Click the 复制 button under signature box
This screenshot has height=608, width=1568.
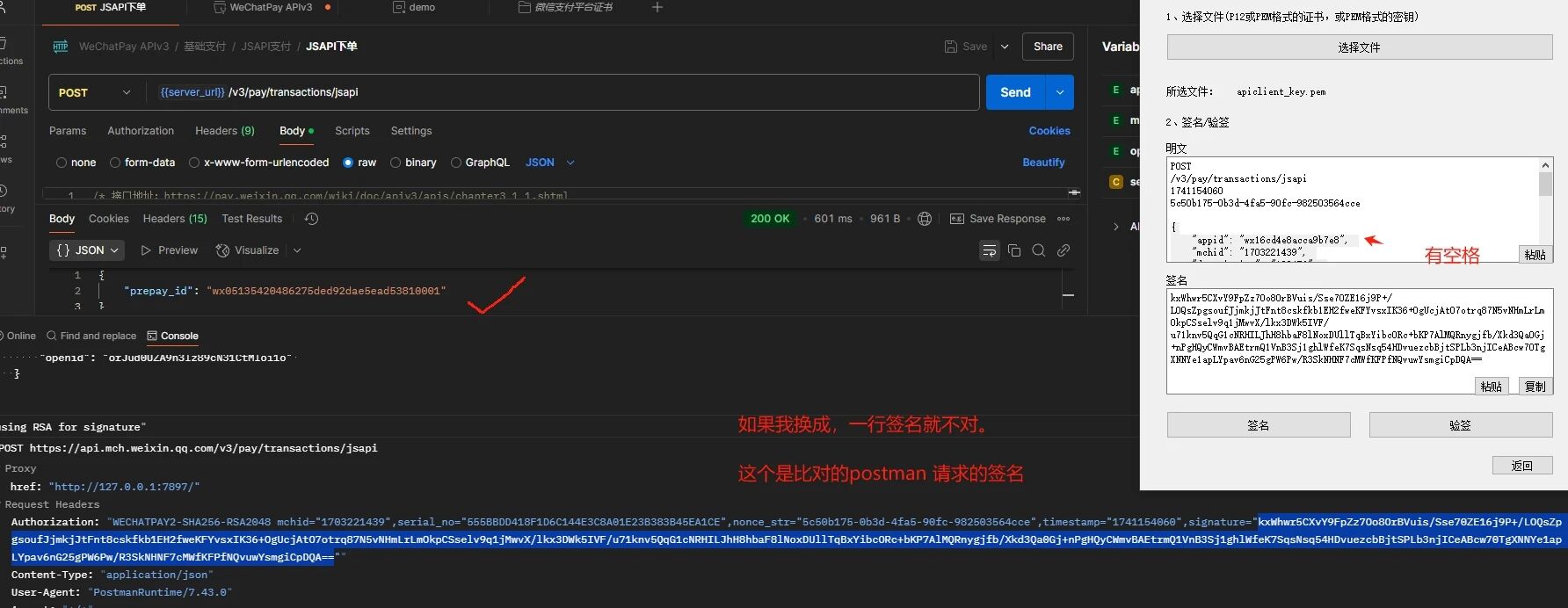(1535, 387)
